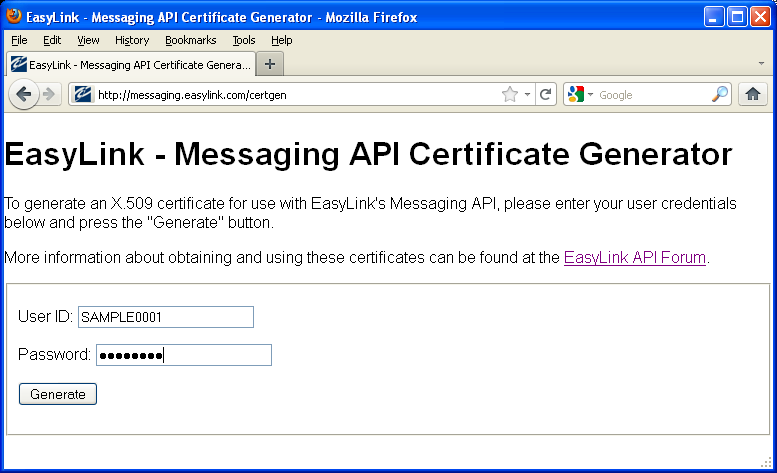This screenshot has height=473, width=777.
Task: Click the 'Password:' label
Action: coord(55,355)
